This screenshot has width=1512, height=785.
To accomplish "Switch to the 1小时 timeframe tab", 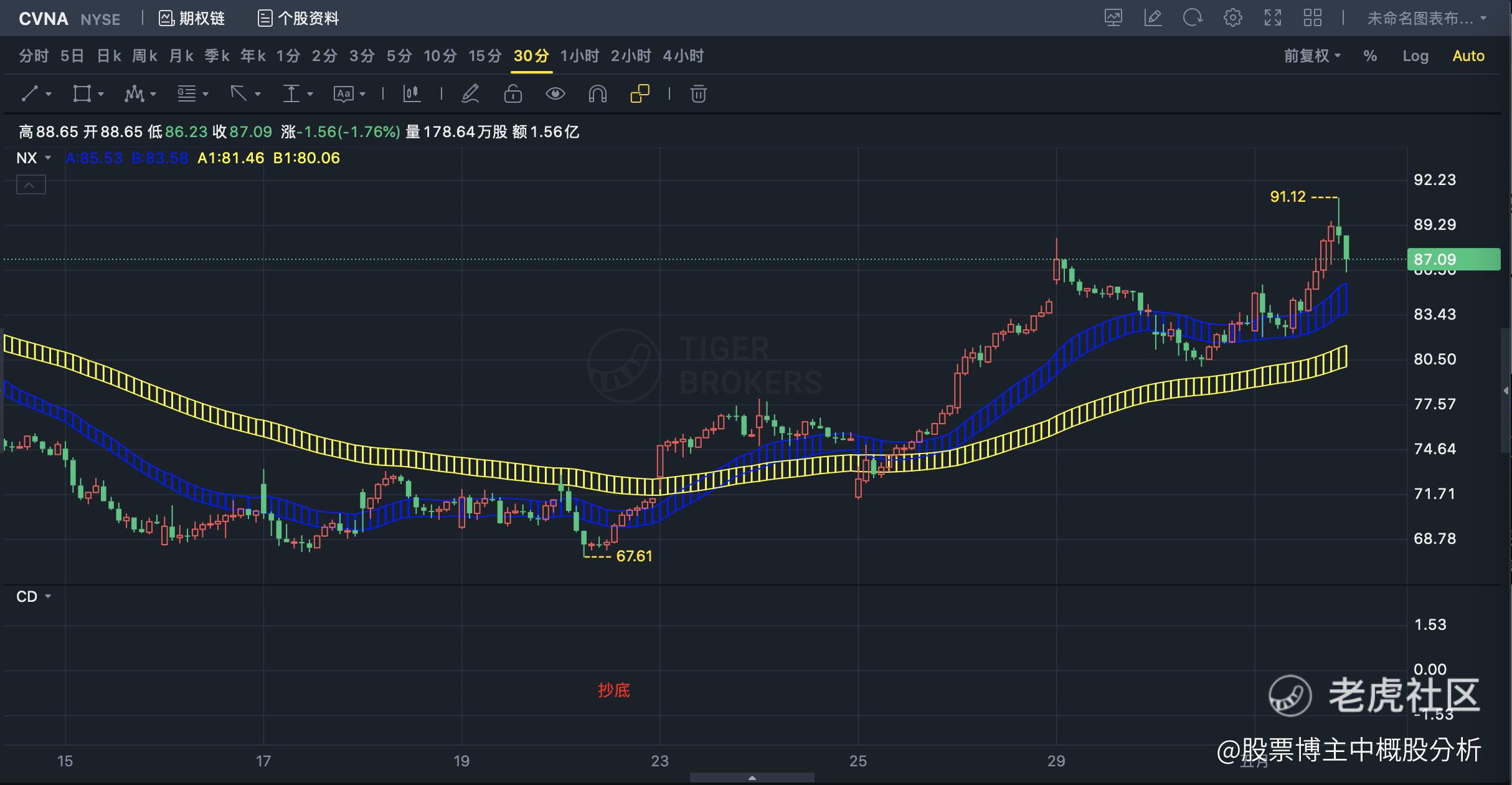I will [579, 56].
